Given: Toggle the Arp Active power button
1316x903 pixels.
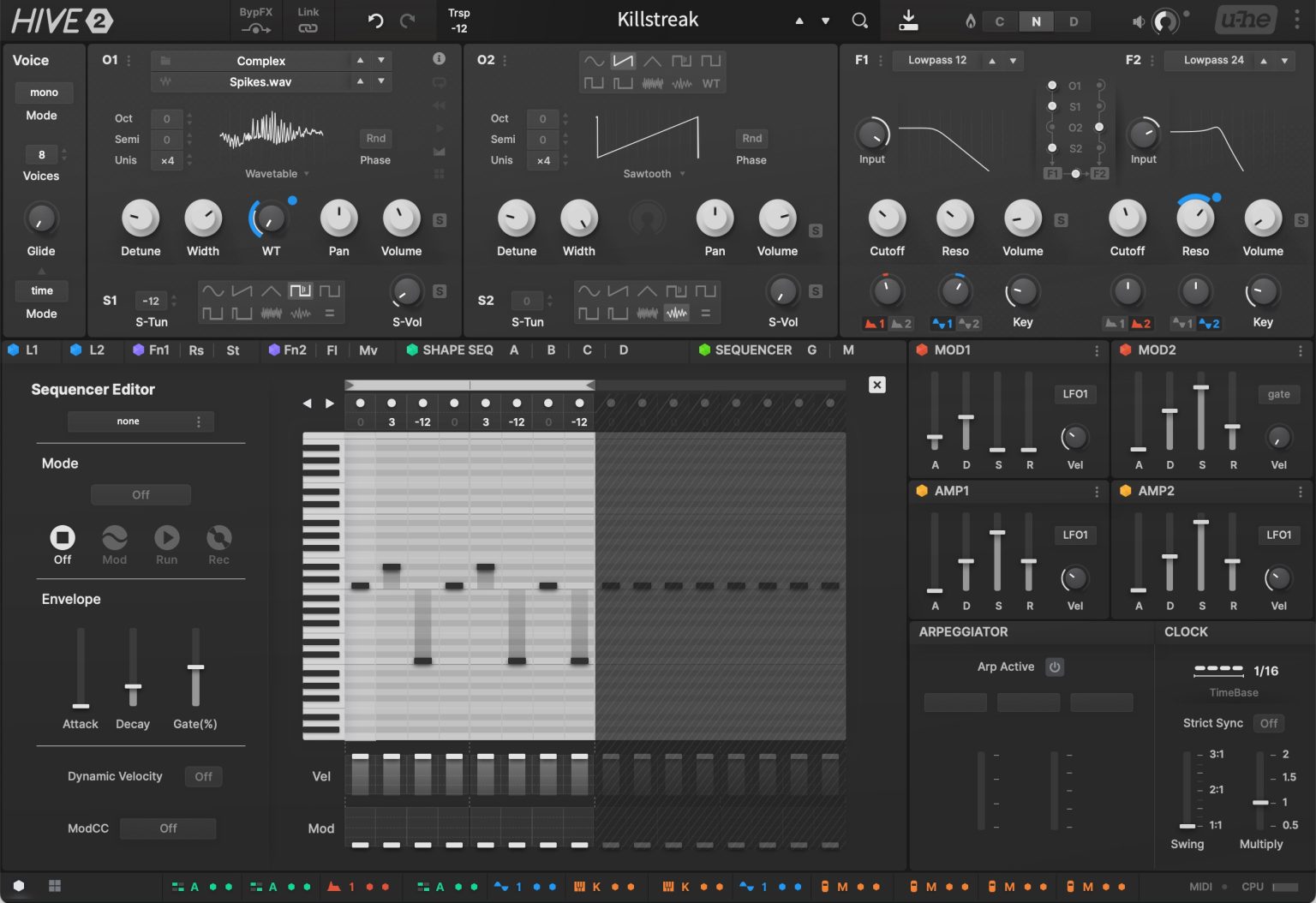Looking at the screenshot, I should coord(1055,667).
